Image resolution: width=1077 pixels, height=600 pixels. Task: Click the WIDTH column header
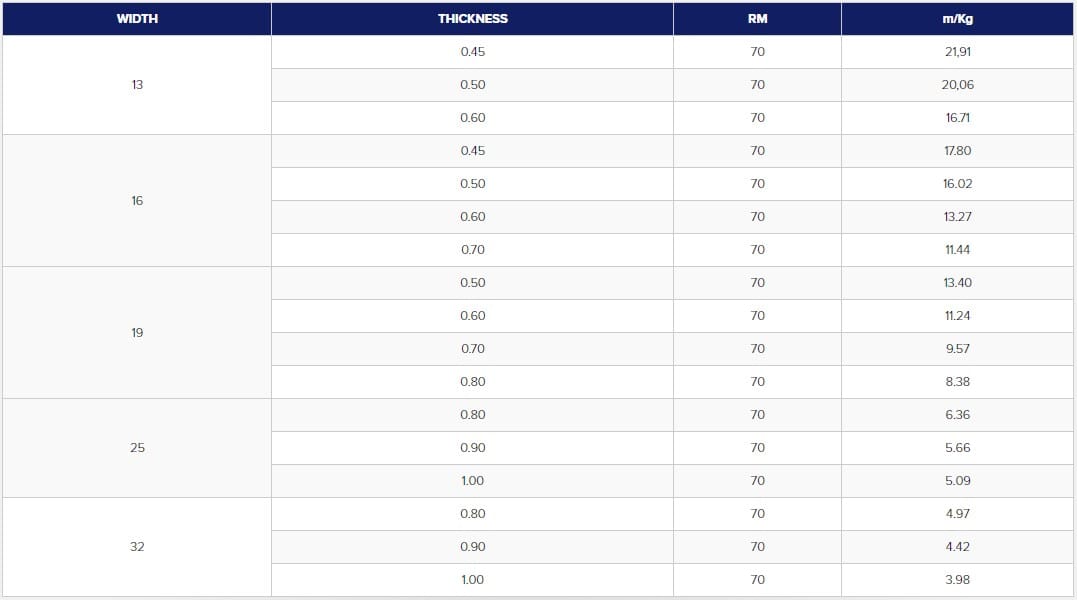137,19
